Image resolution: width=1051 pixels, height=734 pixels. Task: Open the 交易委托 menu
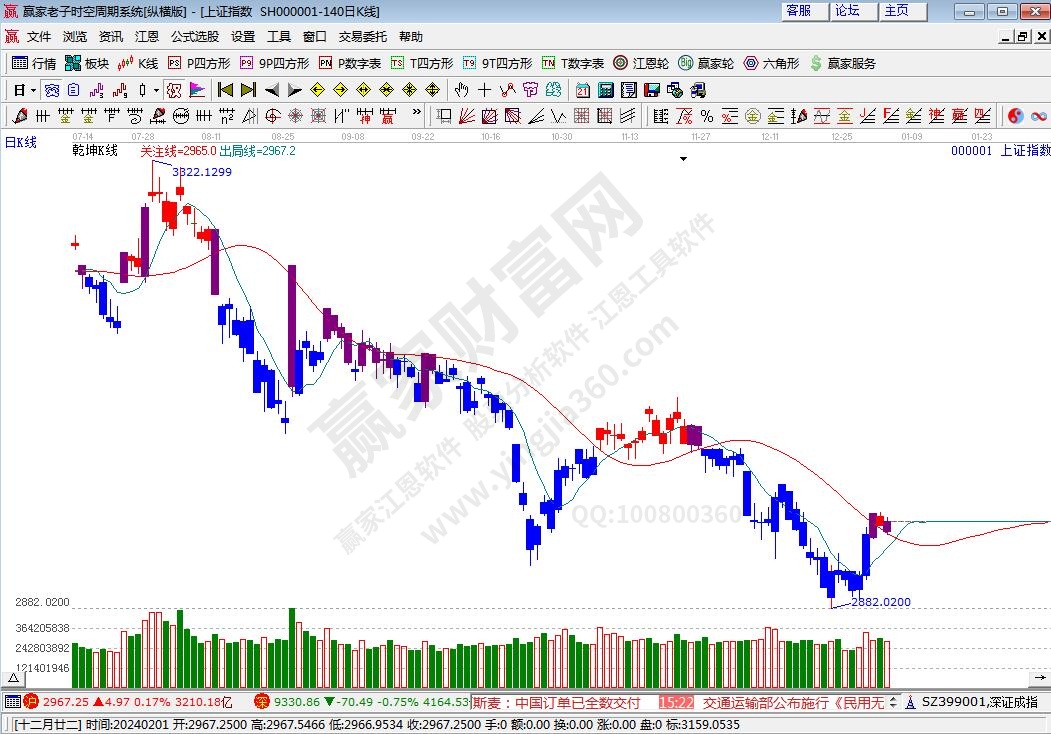(x=362, y=36)
